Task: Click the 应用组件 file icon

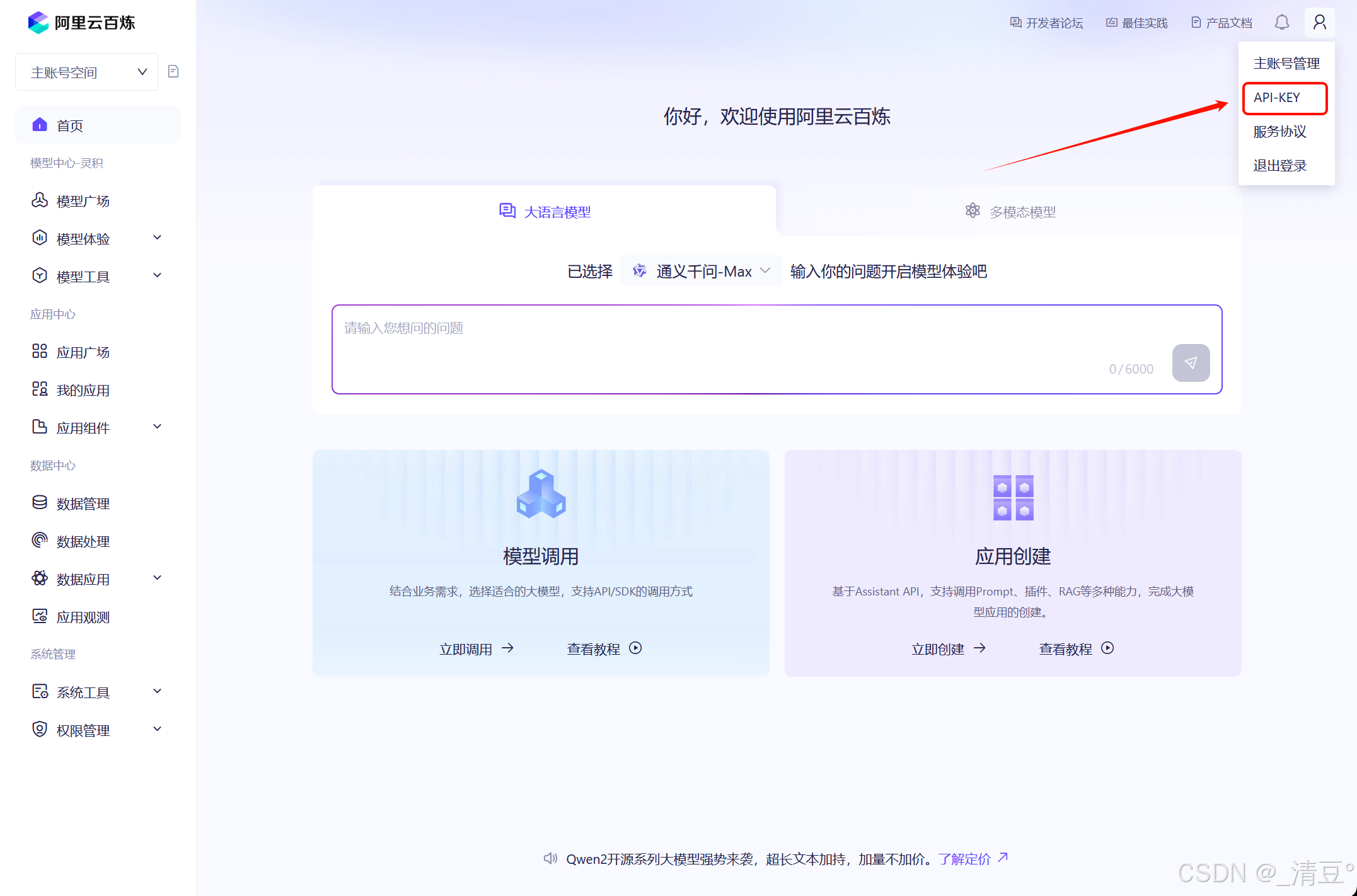Action: click(40, 427)
